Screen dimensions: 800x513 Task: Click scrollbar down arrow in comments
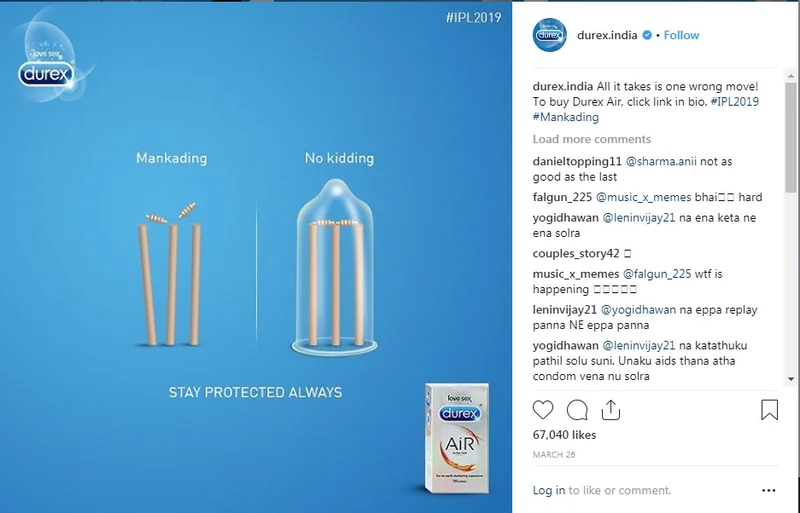click(x=791, y=379)
